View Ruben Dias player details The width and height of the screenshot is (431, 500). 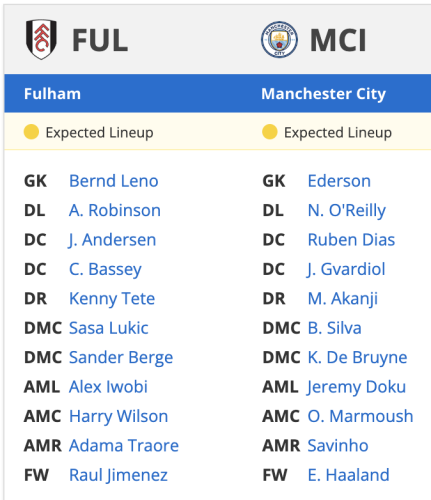click(351, 240)
